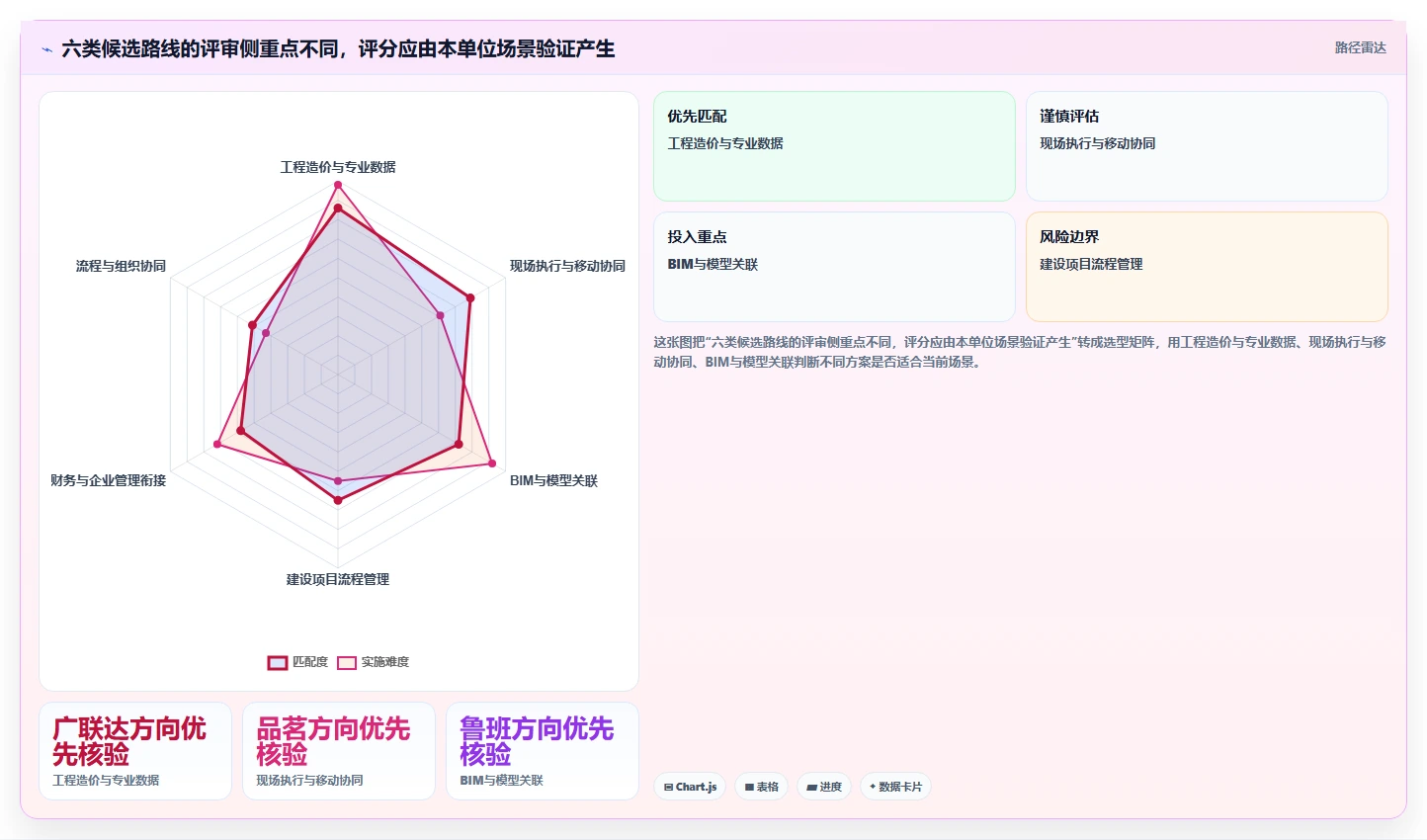
Task: Click the icon beside the panel title
Action: 46,49
